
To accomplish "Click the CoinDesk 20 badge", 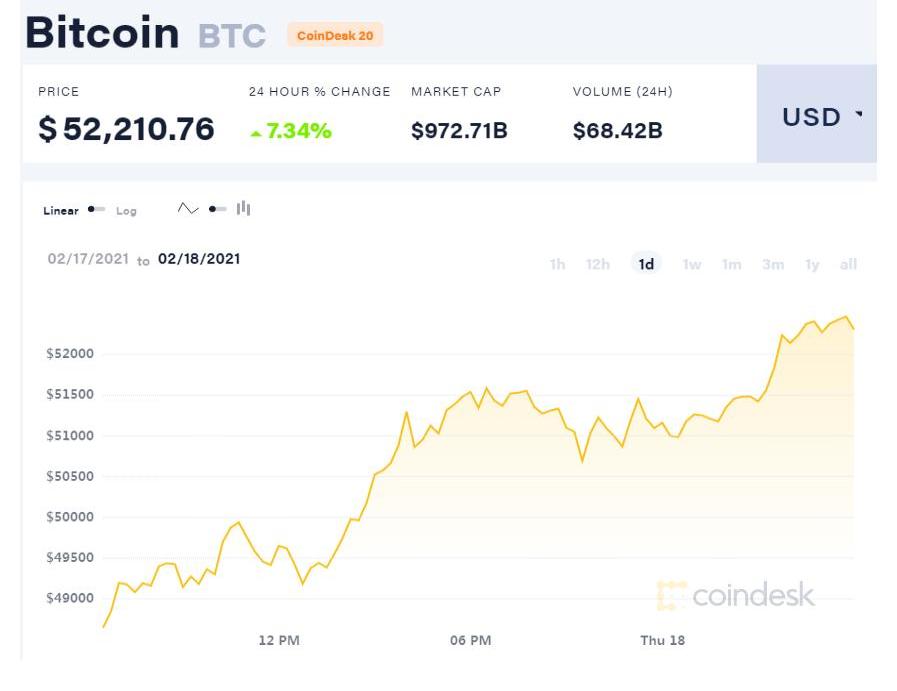I will coord(335,36).
